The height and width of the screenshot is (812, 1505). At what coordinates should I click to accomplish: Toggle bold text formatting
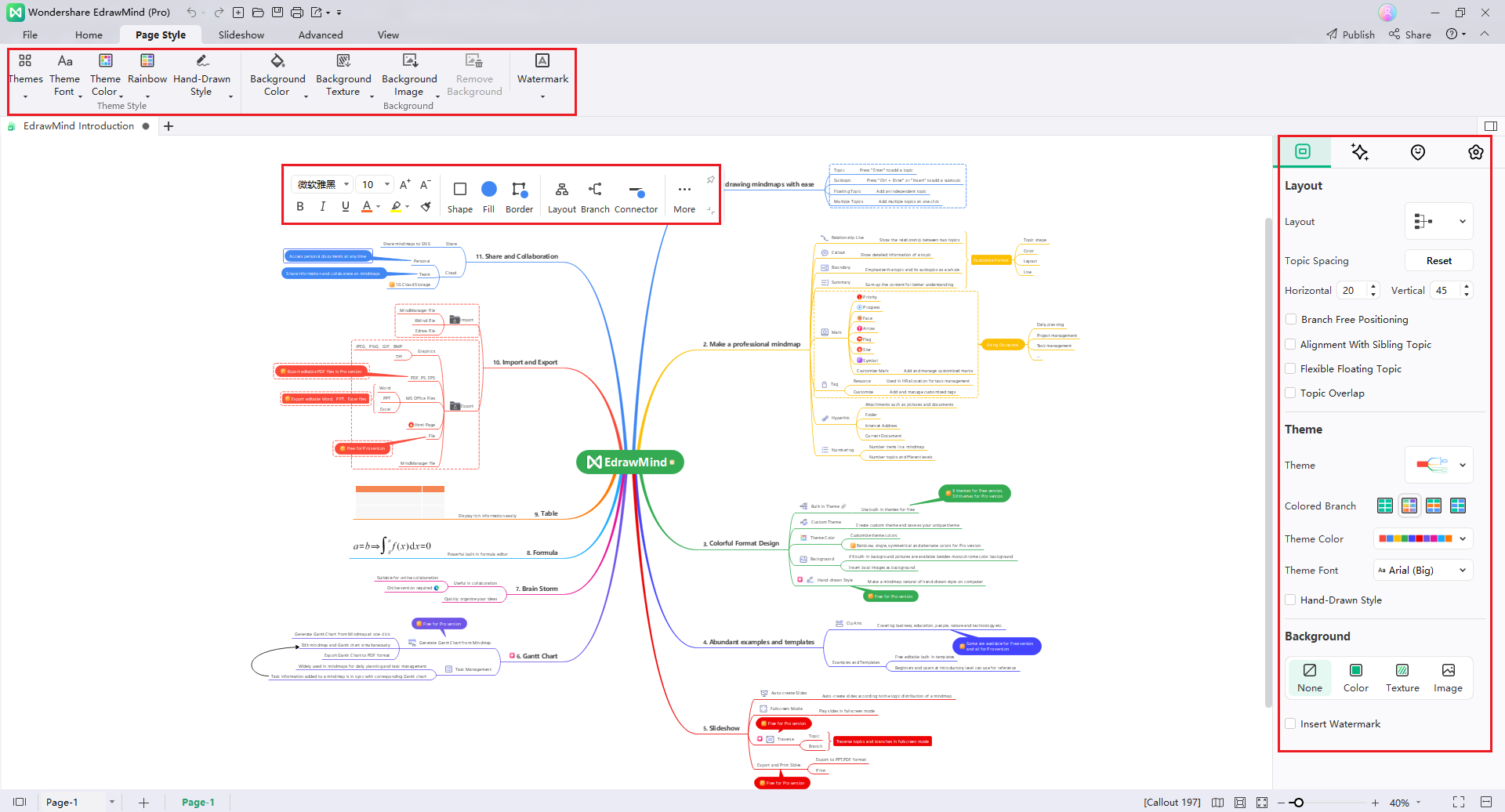coord(300,206)
